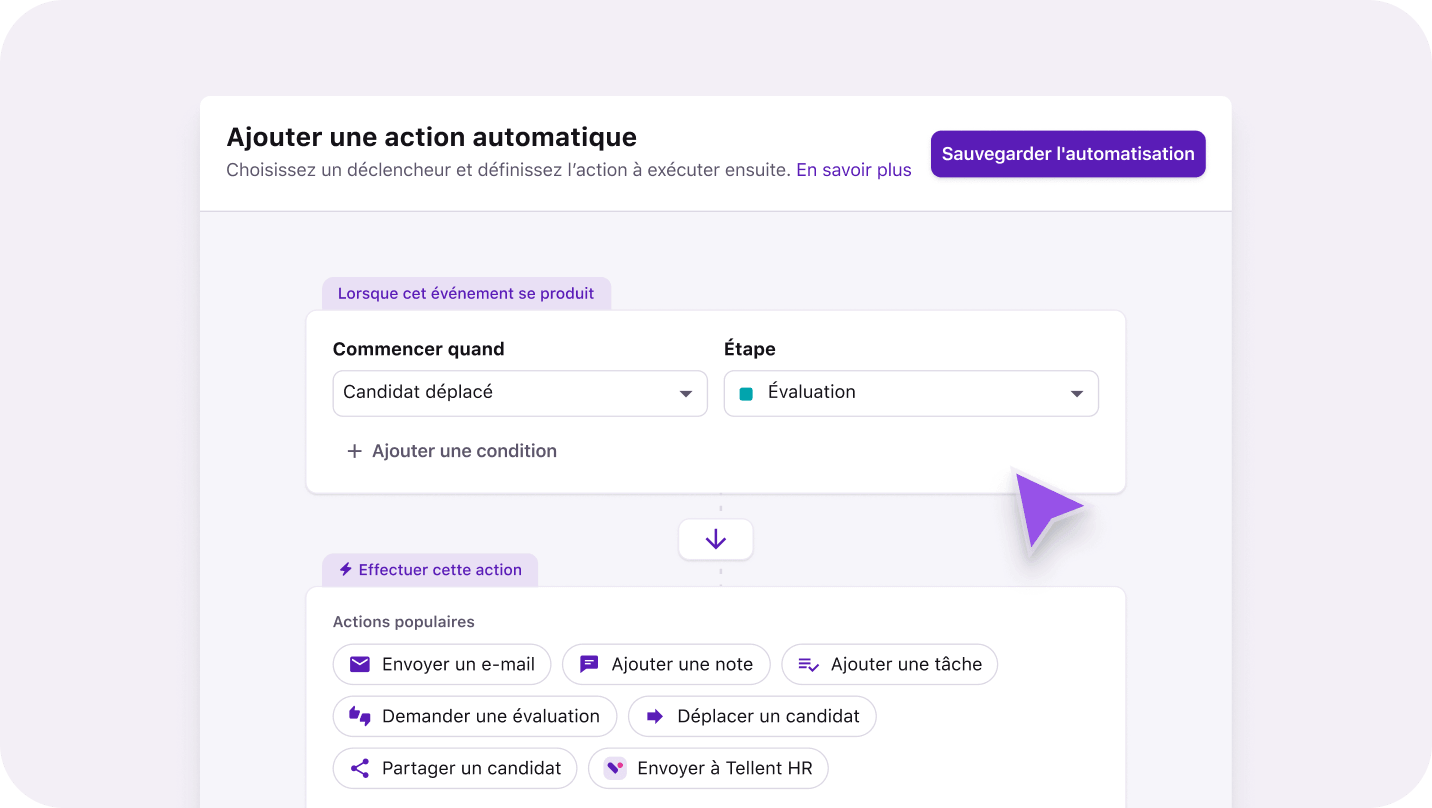
Task: Open the Étape dropdown showing Évaluation
Action: [x=910, y=393]
